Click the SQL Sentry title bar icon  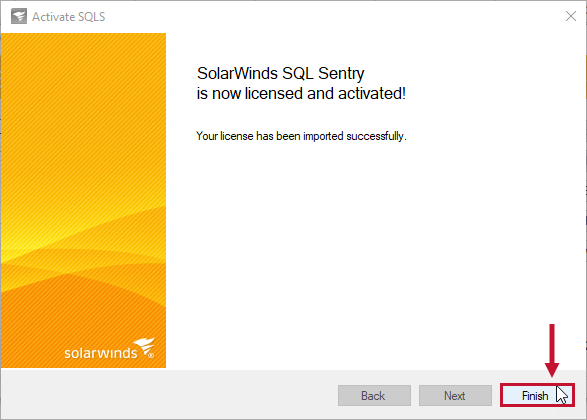coord(19,16)
